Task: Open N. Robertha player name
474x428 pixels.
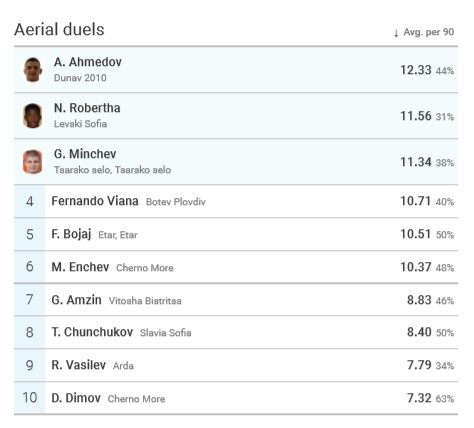Action: click(x=87, y=108)
